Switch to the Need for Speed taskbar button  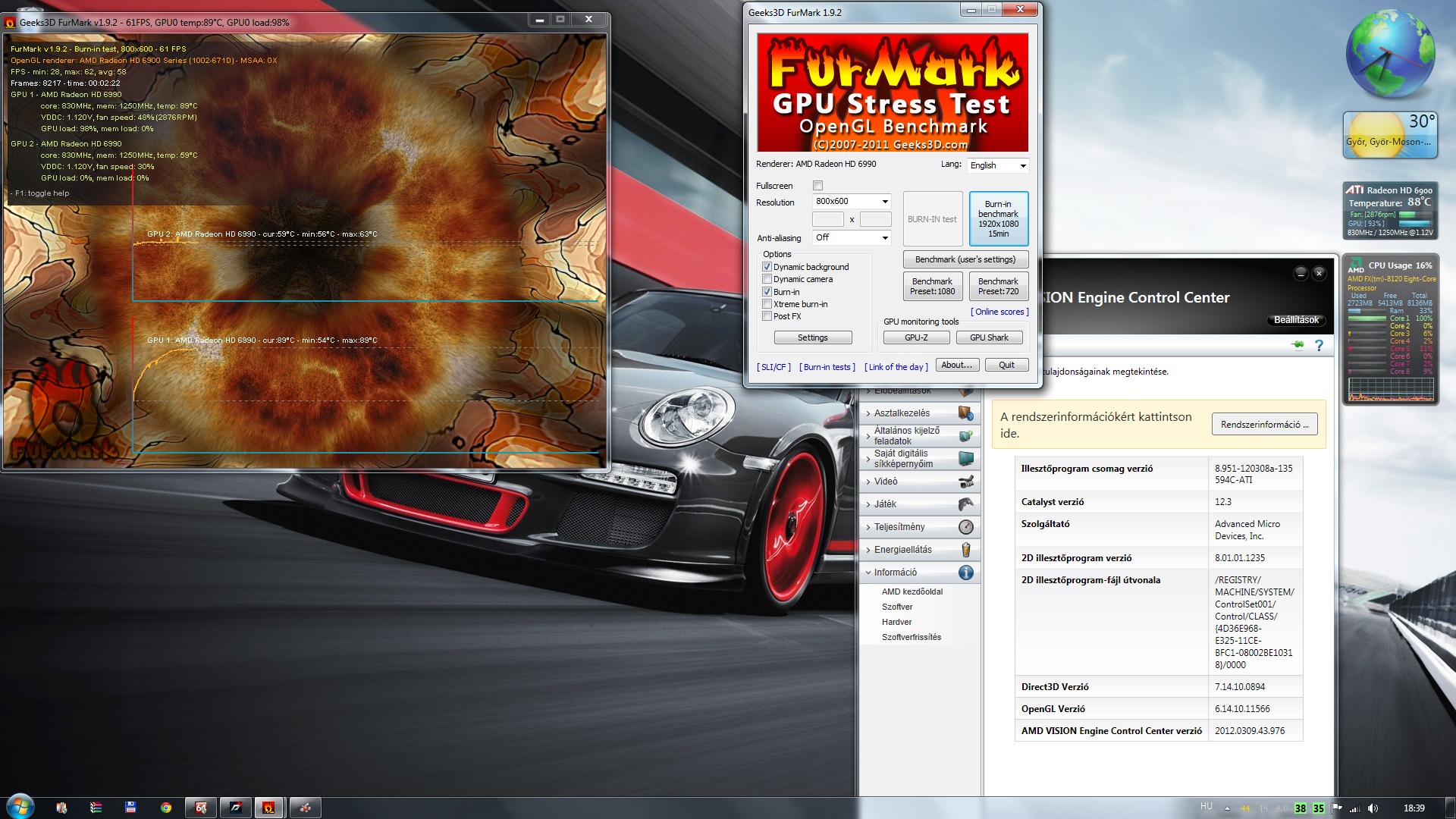235,808
